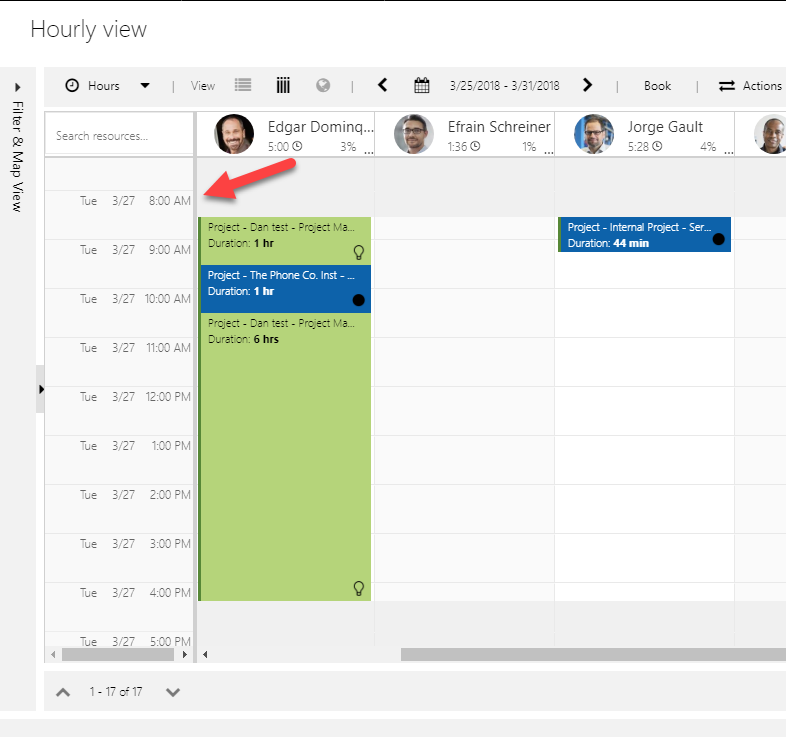Select the Dan test 1 hr booking

coord(280,235)
